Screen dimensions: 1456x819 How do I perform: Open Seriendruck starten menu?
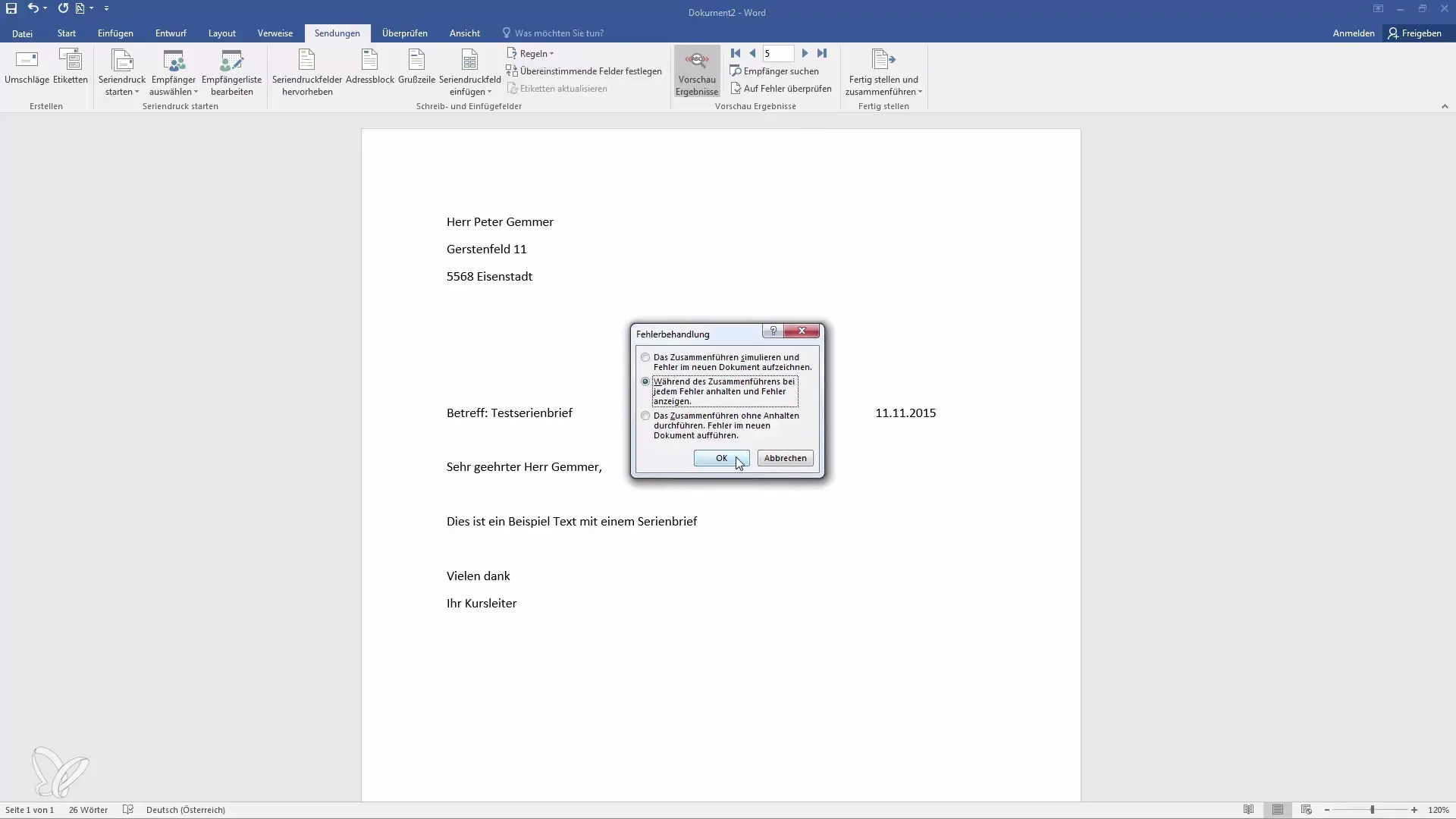(122, 73)
